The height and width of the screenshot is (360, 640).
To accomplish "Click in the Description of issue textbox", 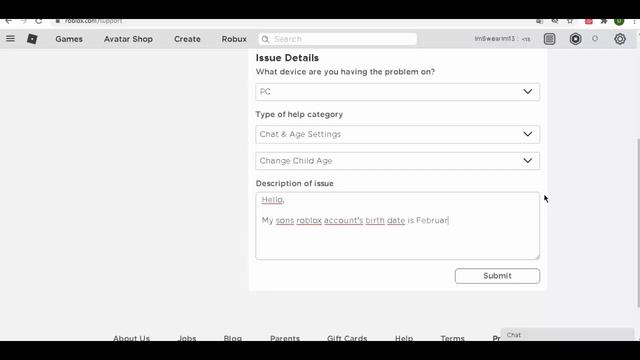I will coord(398,226).
